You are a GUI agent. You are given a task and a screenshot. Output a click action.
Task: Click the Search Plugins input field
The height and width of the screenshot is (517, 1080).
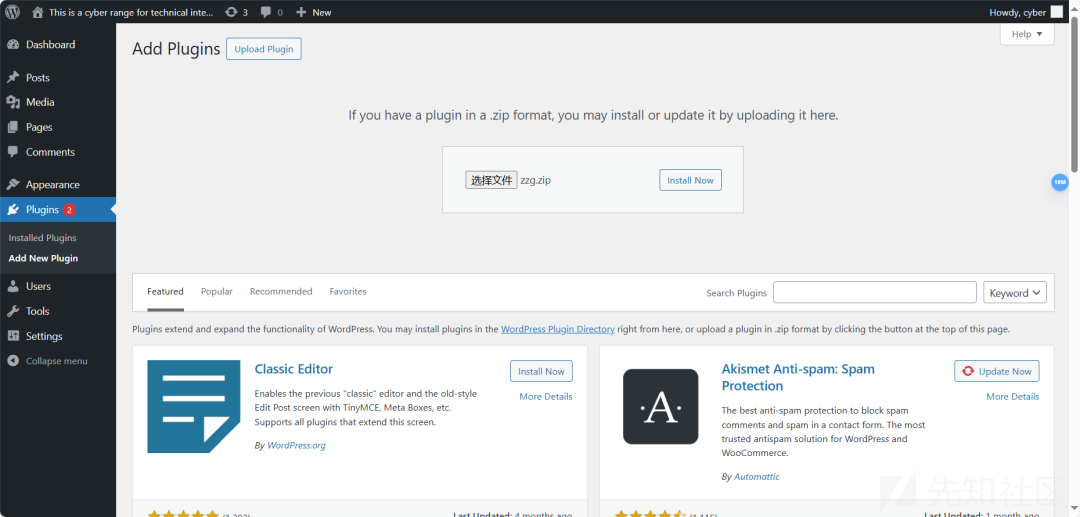(x=875, y=293)
